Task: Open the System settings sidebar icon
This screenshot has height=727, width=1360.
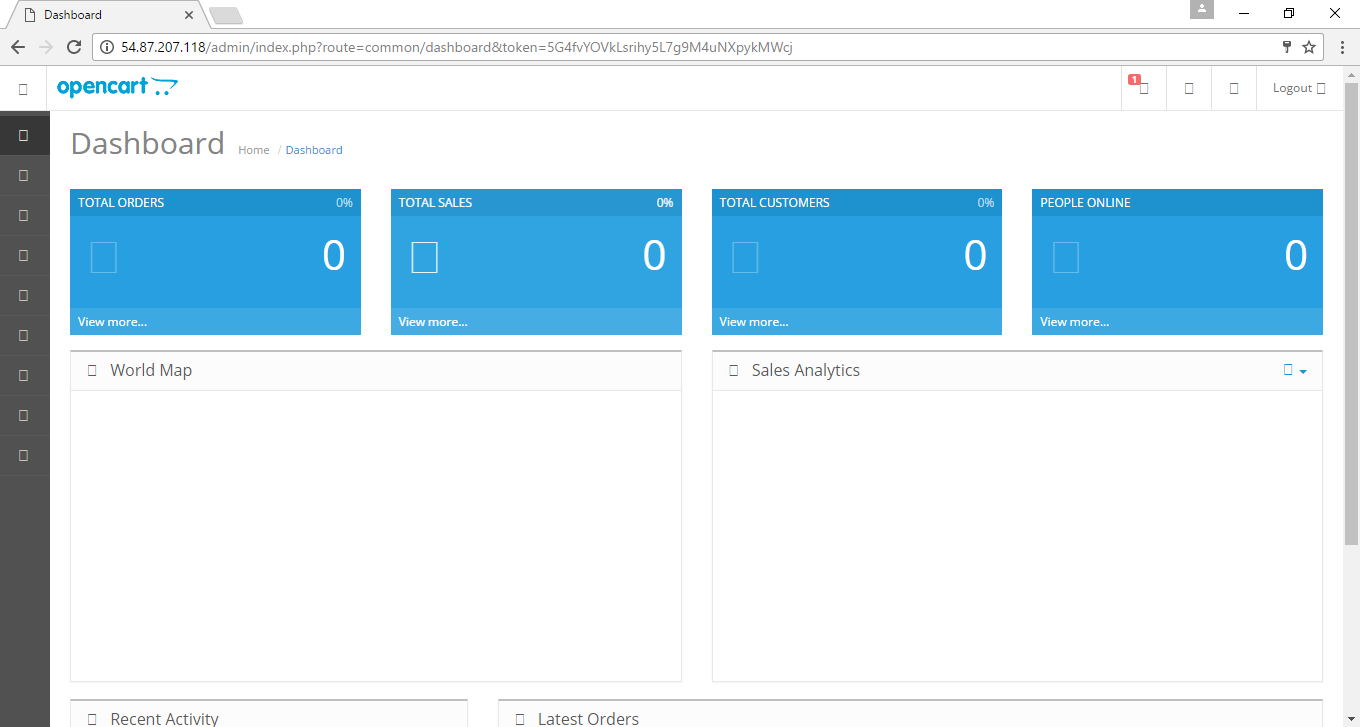Action: coord(23,415)
